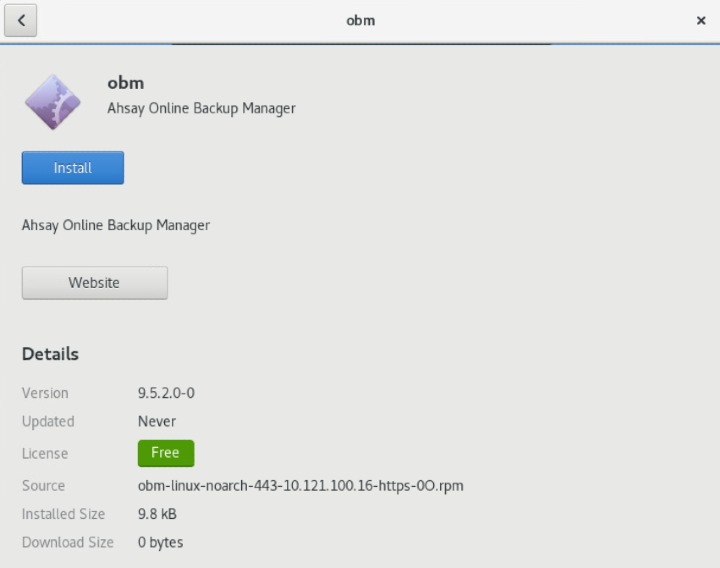Go back using the left arrow button

point(21,20)
